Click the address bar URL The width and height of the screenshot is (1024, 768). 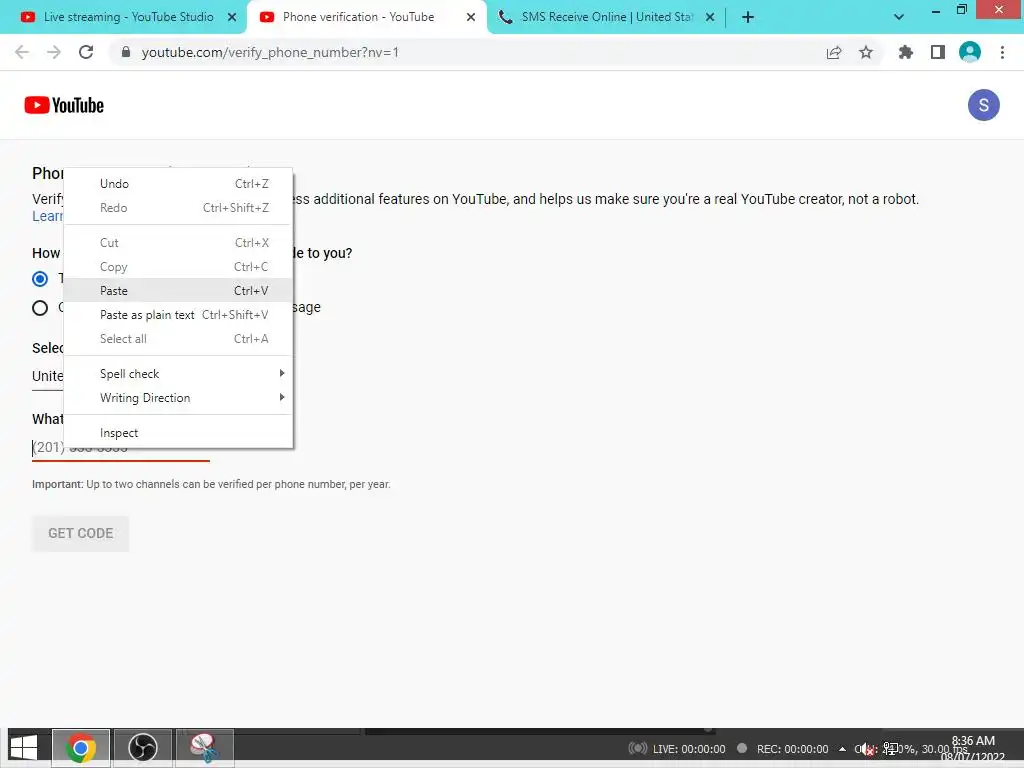pyautogui.click(x=270, y=52)
